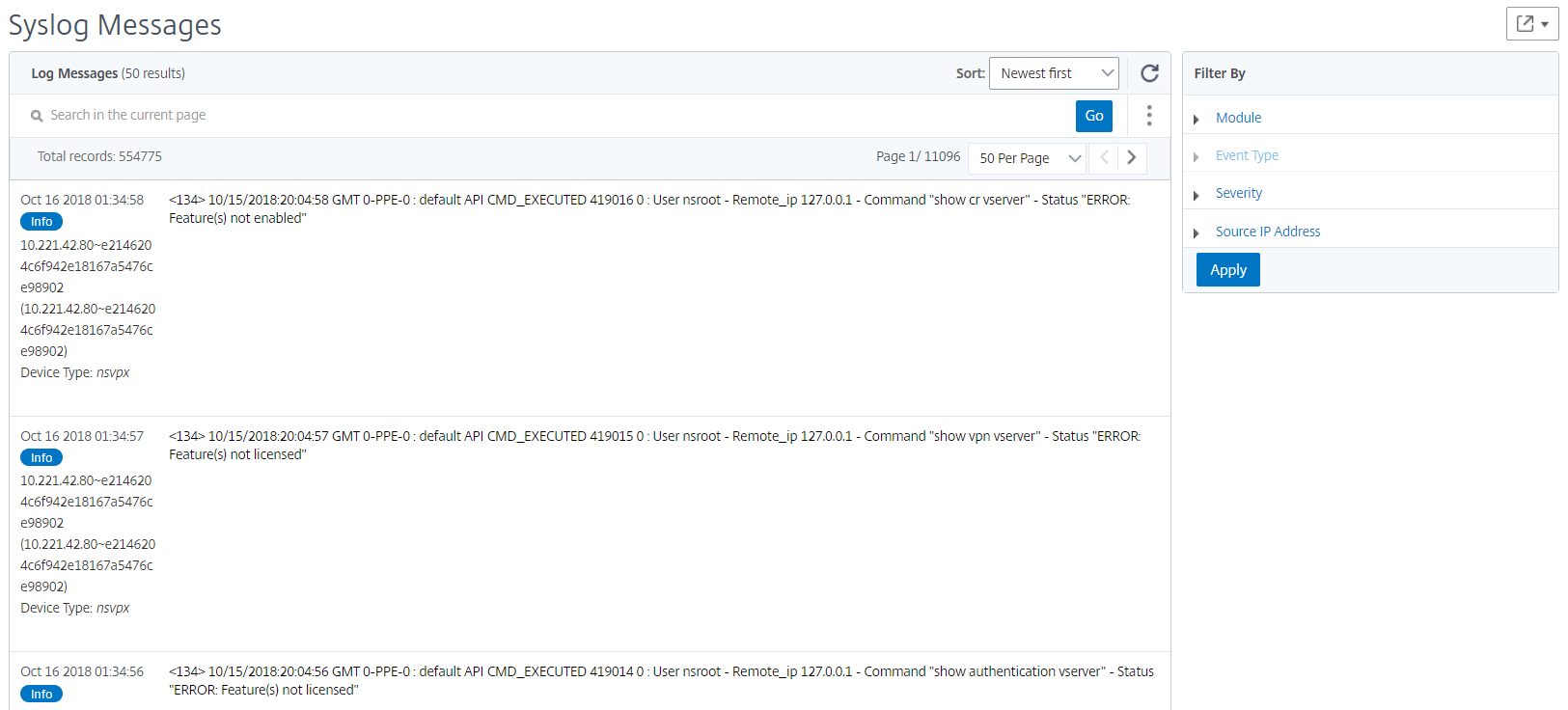This screenshot has height=710, width=1568.
Task: Click the search magnifier icon
Action: click(x=37, y=116)
